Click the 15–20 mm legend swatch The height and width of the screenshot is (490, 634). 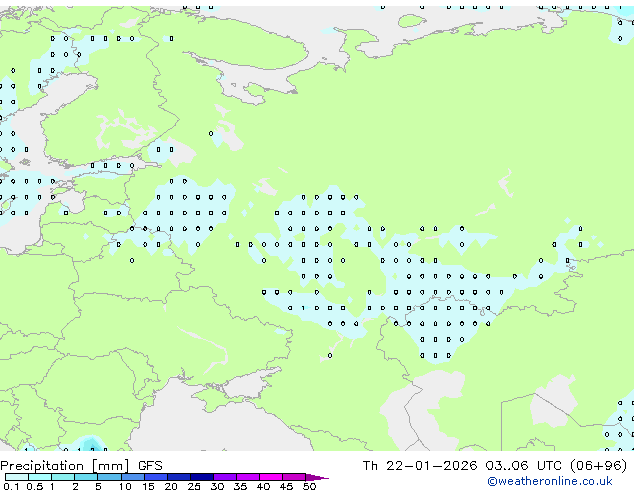pos(156,477)
